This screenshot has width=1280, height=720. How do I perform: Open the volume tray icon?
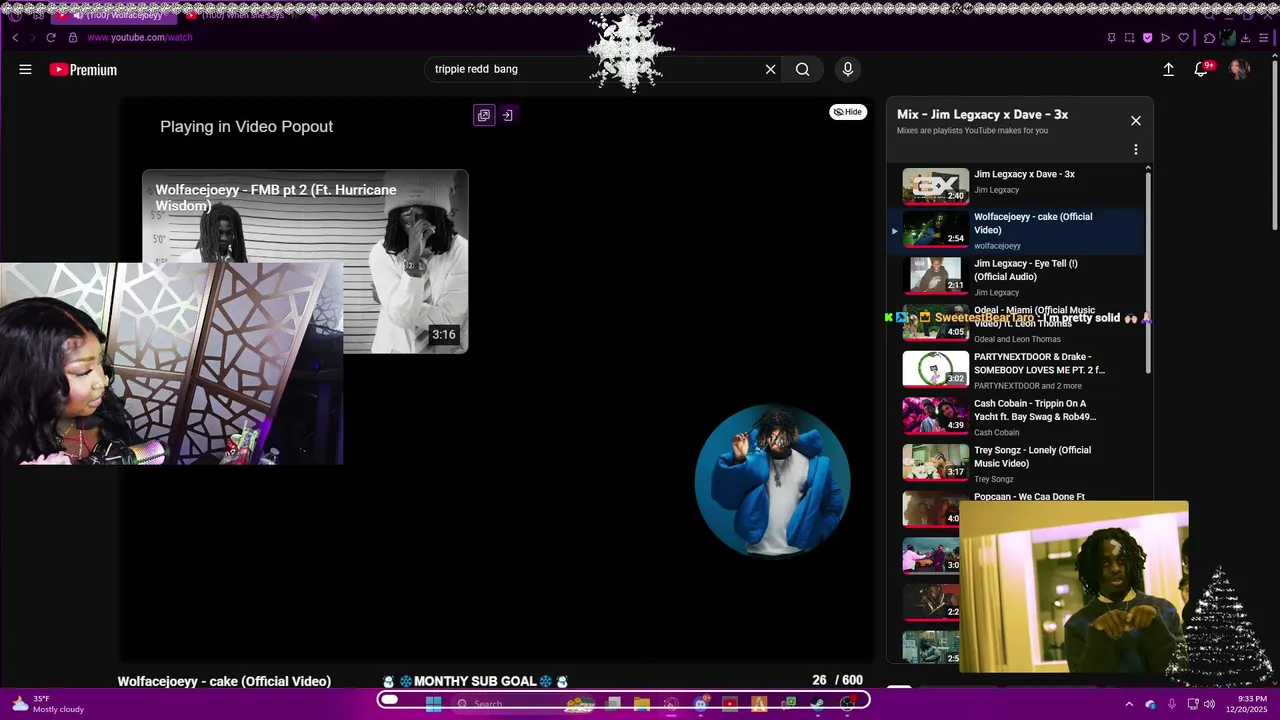1209,704
